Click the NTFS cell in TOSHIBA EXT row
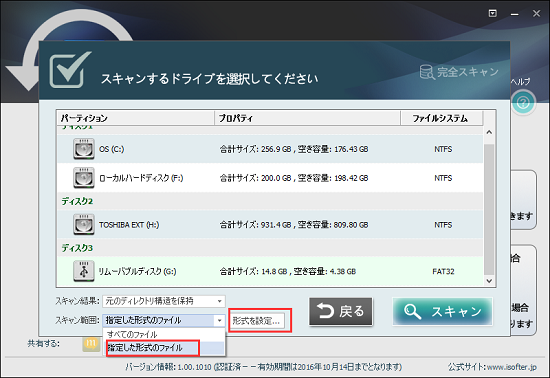The image size is (550, 378). point(443,225)
